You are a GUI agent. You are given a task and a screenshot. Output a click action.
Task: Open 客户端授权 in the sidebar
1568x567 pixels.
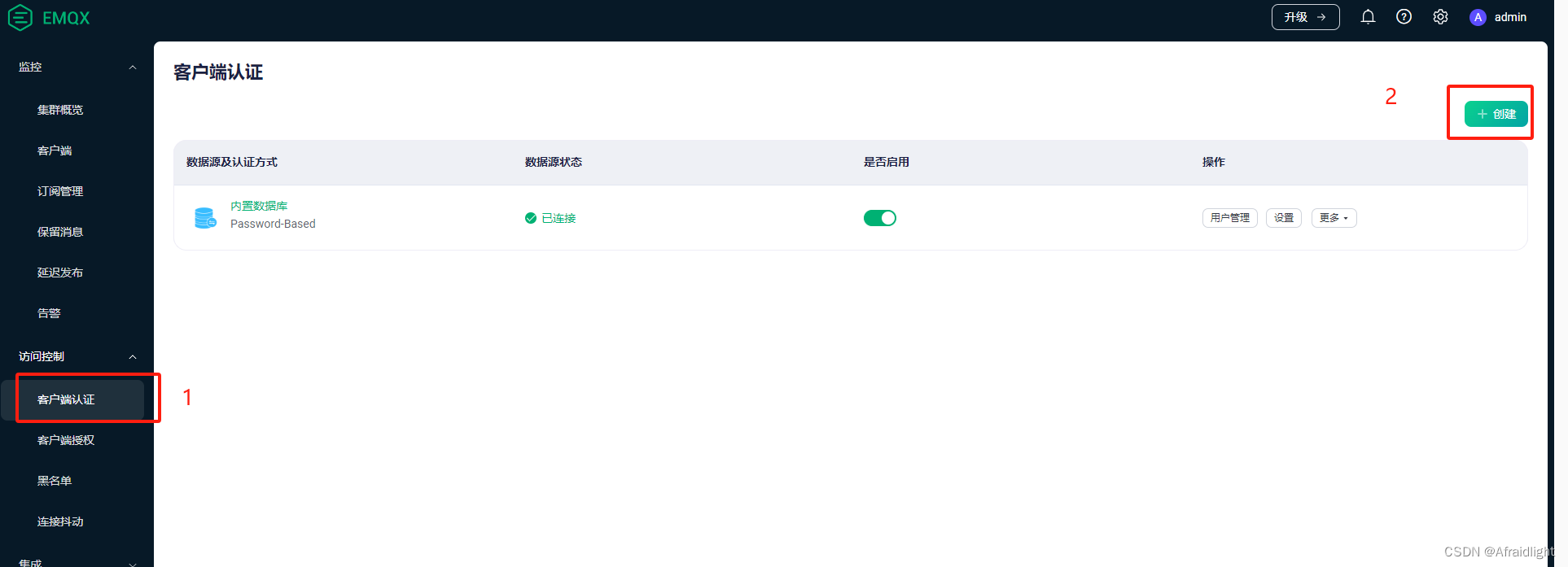coord(66,440)
